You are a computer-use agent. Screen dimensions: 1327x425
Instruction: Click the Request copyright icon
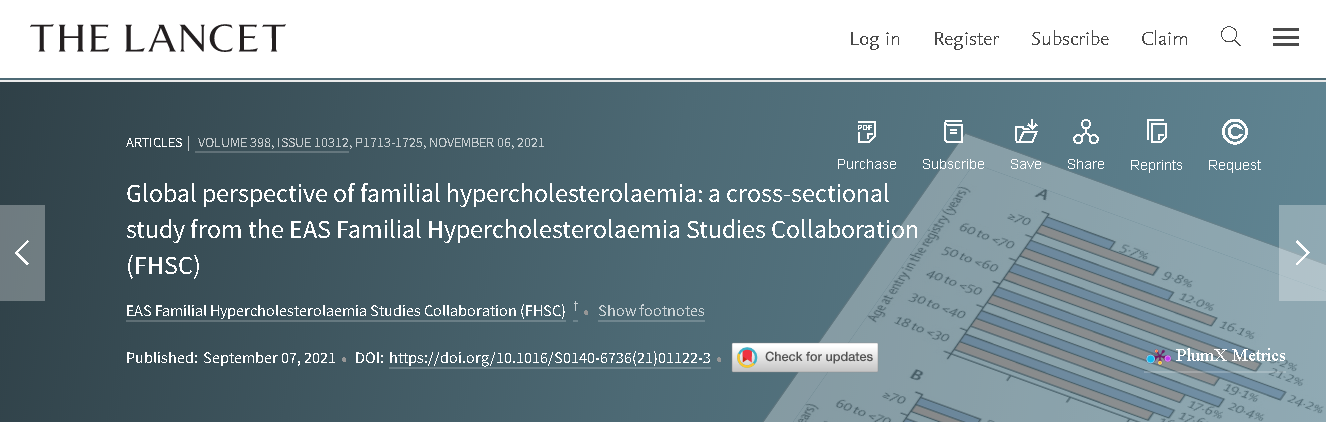tap(1234, 132)
